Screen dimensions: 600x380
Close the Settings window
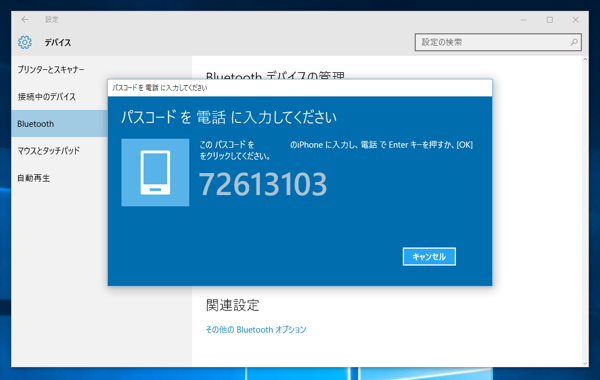click(x=576, y=20)
